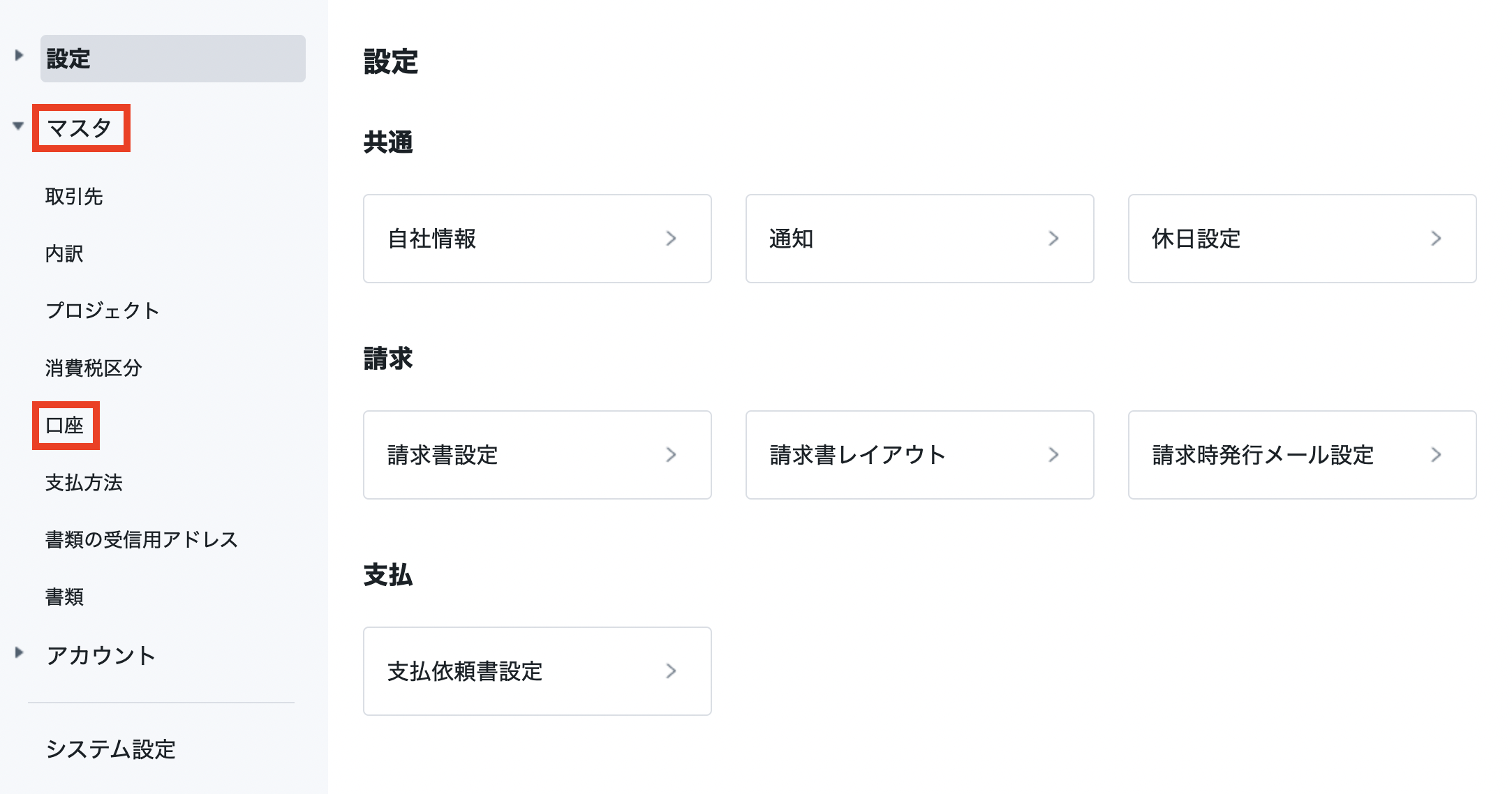Click chevron arrow on 休日設定 card
1512x794 pixels.
click(x=1436, y=239)
